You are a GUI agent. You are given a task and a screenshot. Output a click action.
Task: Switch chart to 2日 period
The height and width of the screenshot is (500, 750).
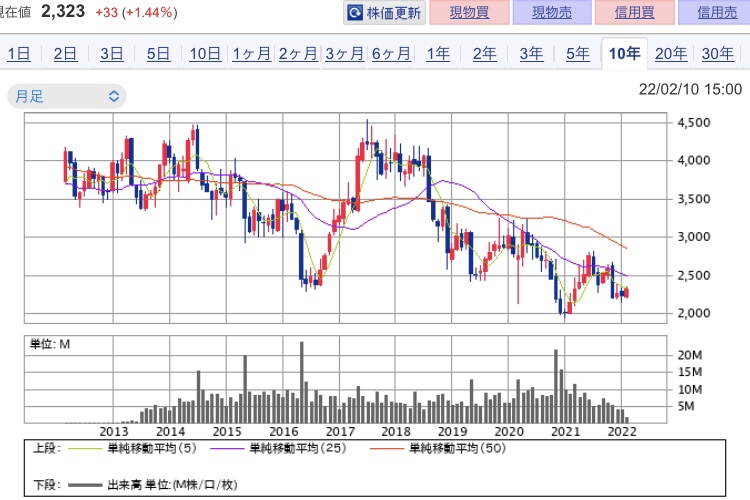coord(65,54)
